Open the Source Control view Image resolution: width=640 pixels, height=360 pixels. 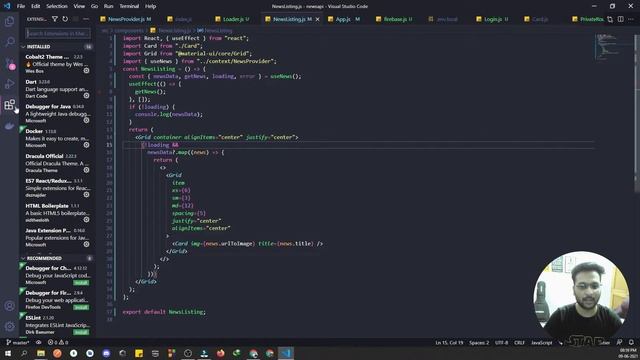pyautogui.click(x=9, y=63)
